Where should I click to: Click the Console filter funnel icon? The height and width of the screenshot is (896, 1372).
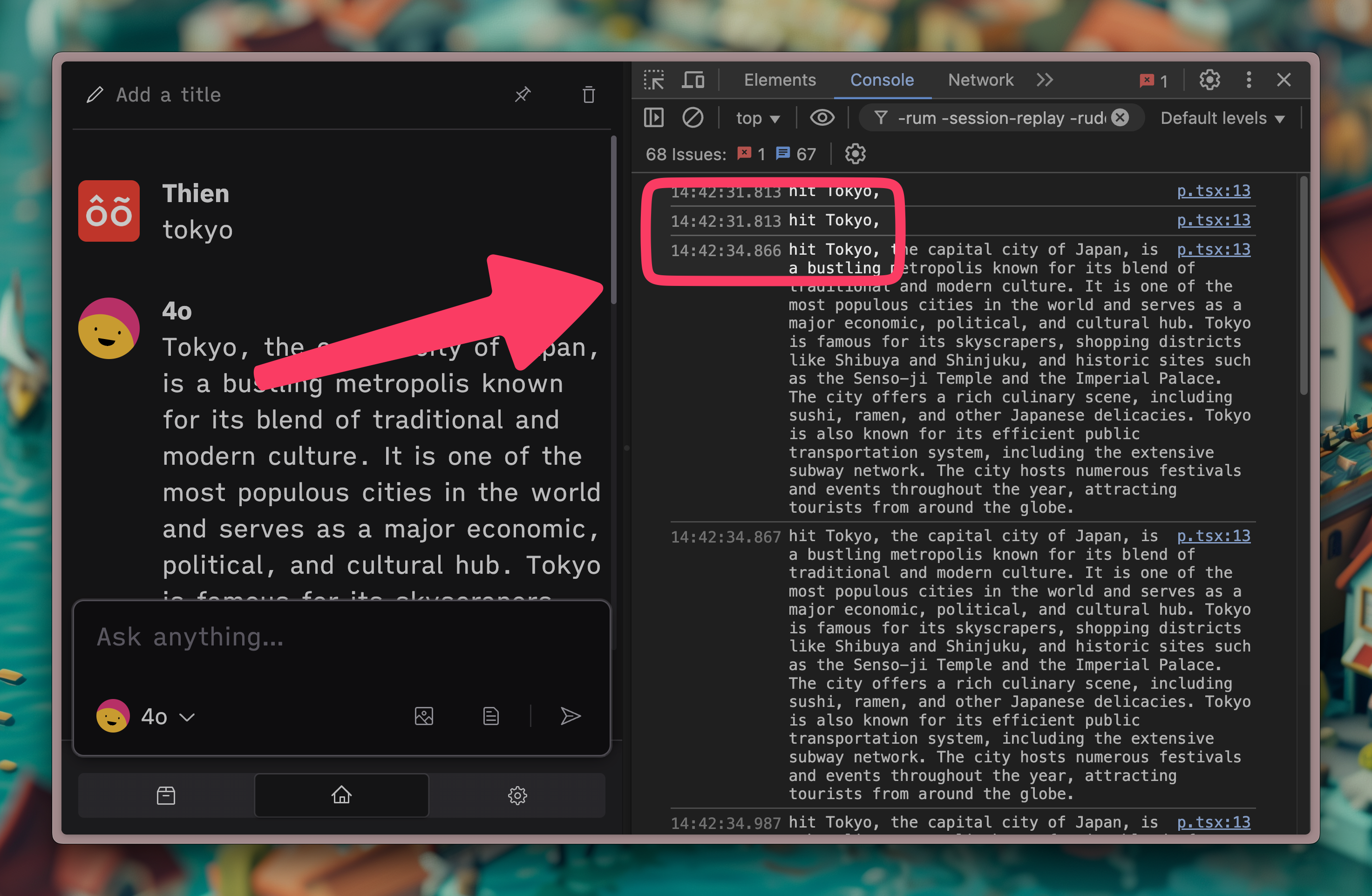[x=880, y=118]
